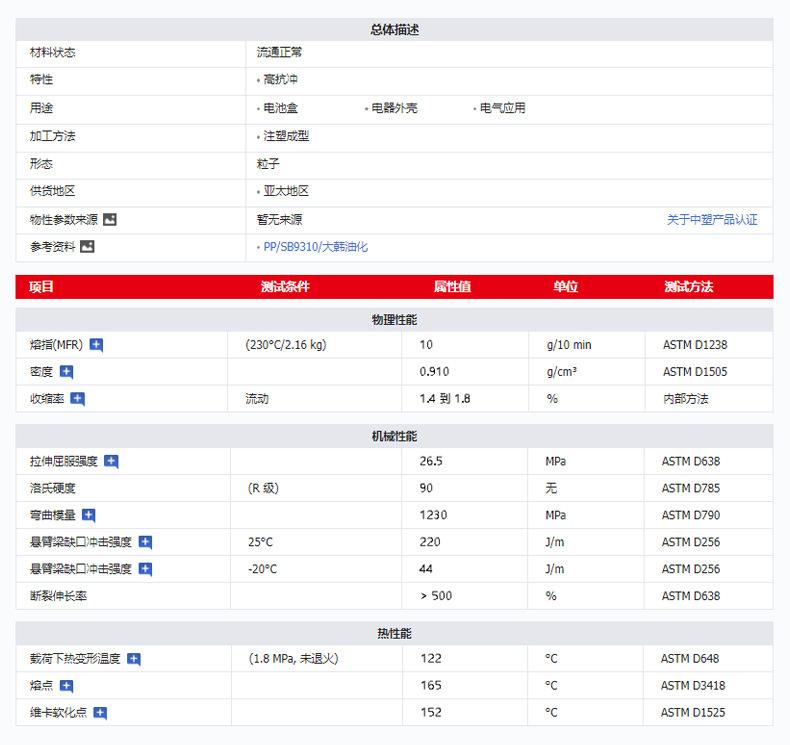Viewport: 790px width, 745px height.
Task: Click the 电器外壳 application tag
Action: (394, 108)
